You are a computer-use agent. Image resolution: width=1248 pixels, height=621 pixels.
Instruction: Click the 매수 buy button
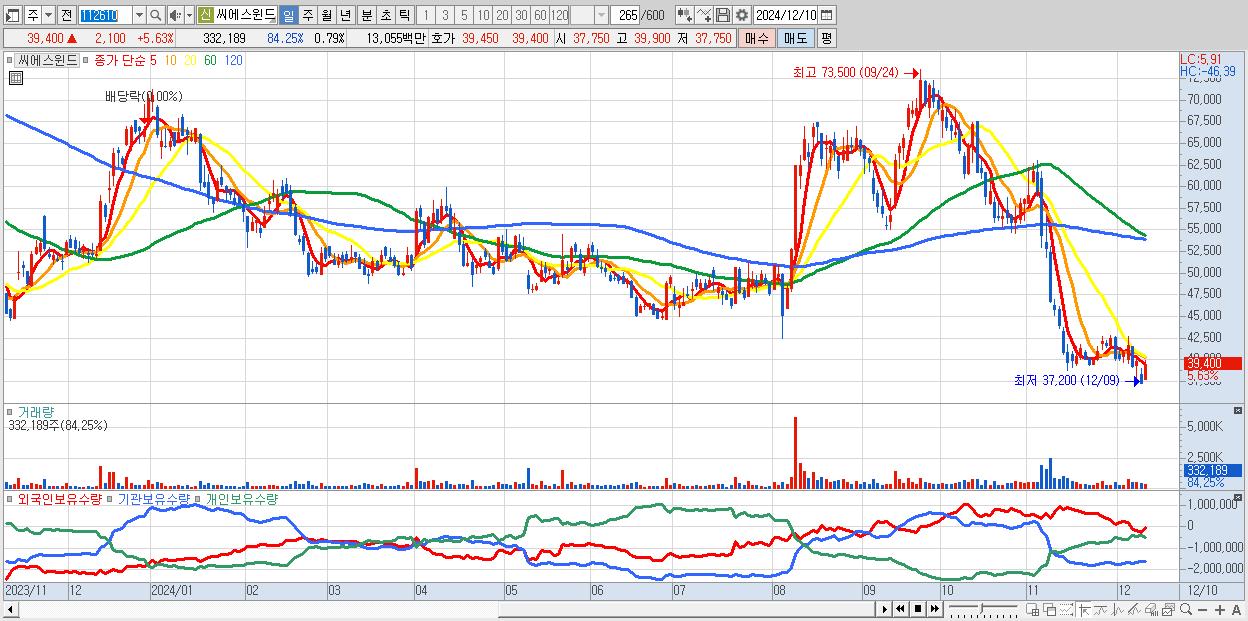click(757, 38)
